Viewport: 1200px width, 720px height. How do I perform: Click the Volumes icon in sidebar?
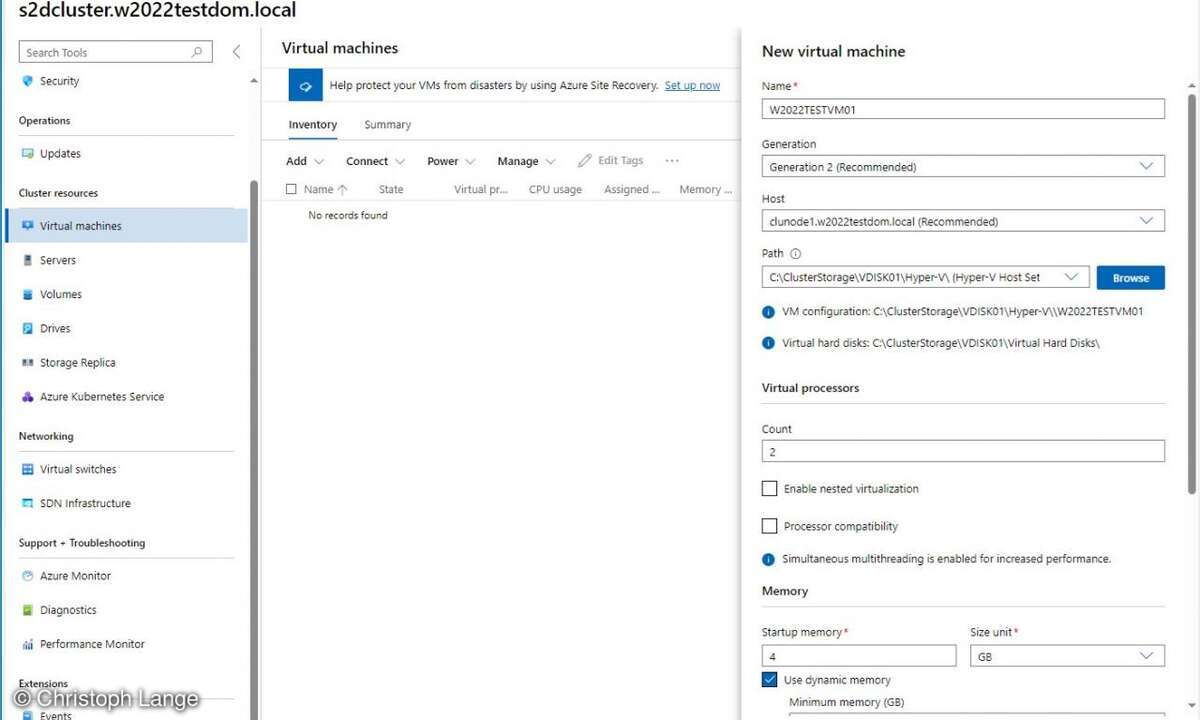coord(27,294)
